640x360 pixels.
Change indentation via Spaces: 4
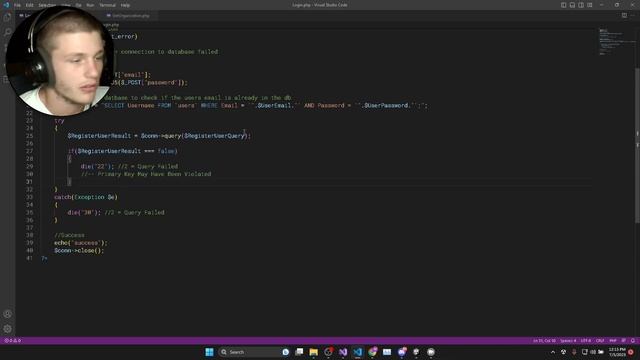tap(568, 340)
